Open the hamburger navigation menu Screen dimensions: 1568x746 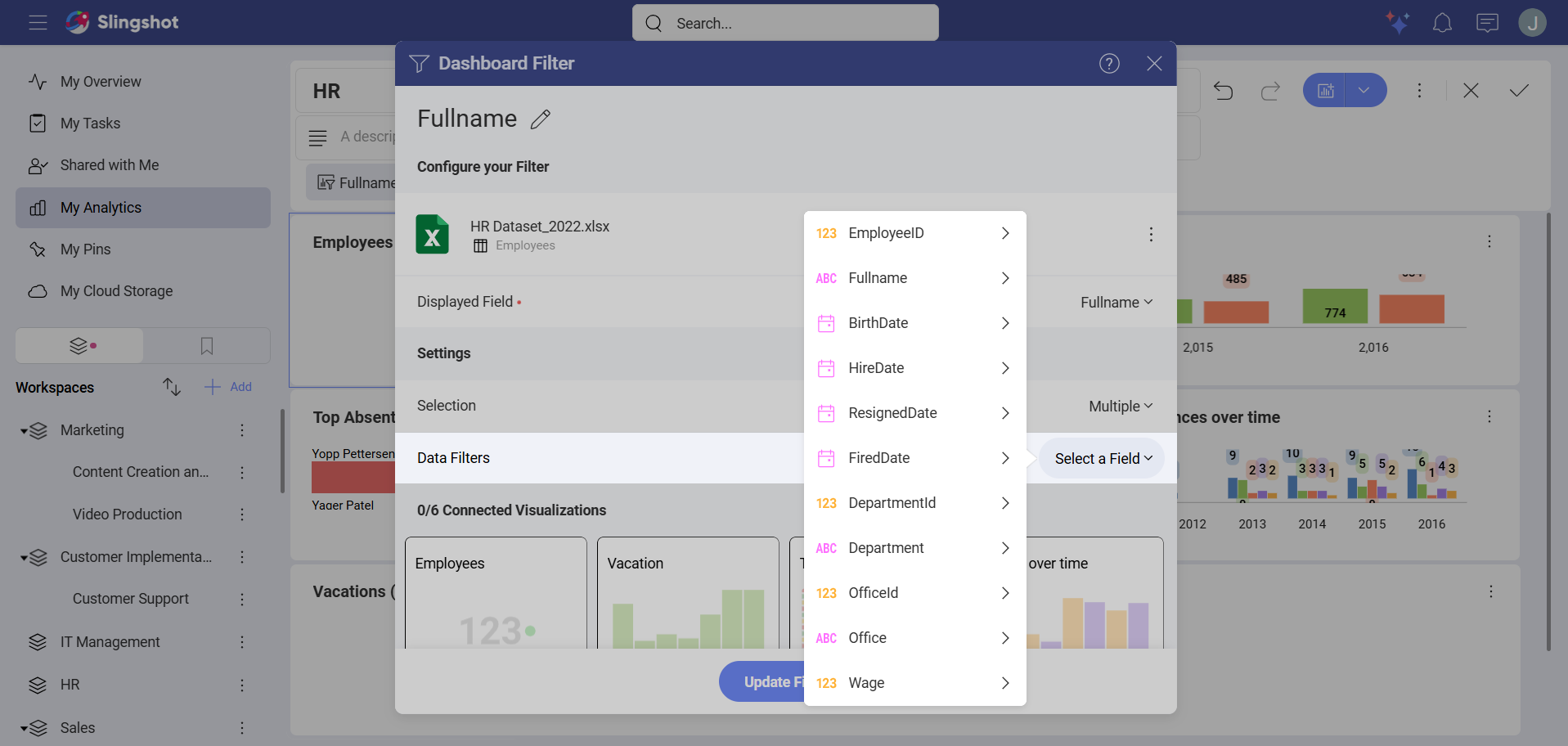tap(38, 22)
